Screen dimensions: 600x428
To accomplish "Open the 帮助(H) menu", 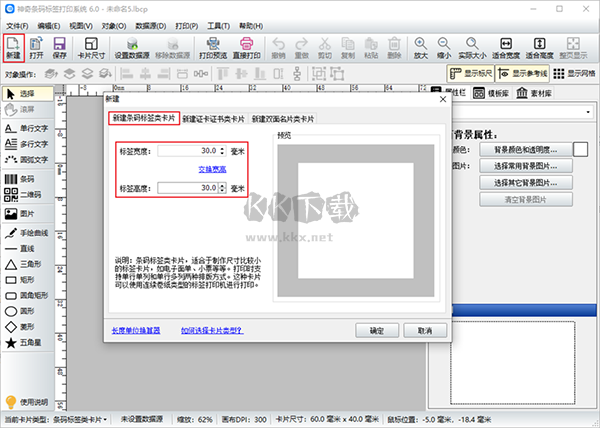I will point(251,26).
